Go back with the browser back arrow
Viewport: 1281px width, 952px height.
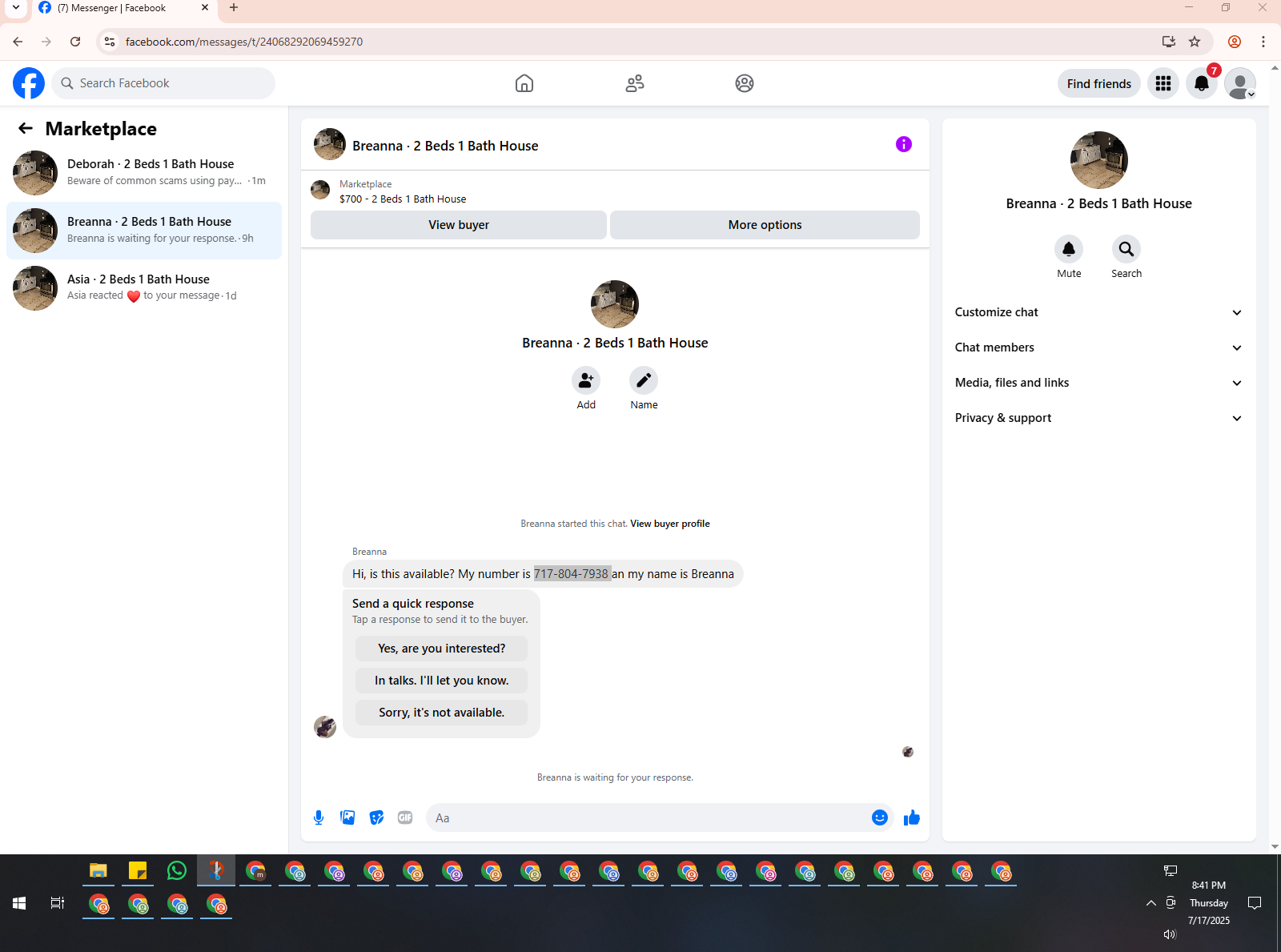pos(18,42)
